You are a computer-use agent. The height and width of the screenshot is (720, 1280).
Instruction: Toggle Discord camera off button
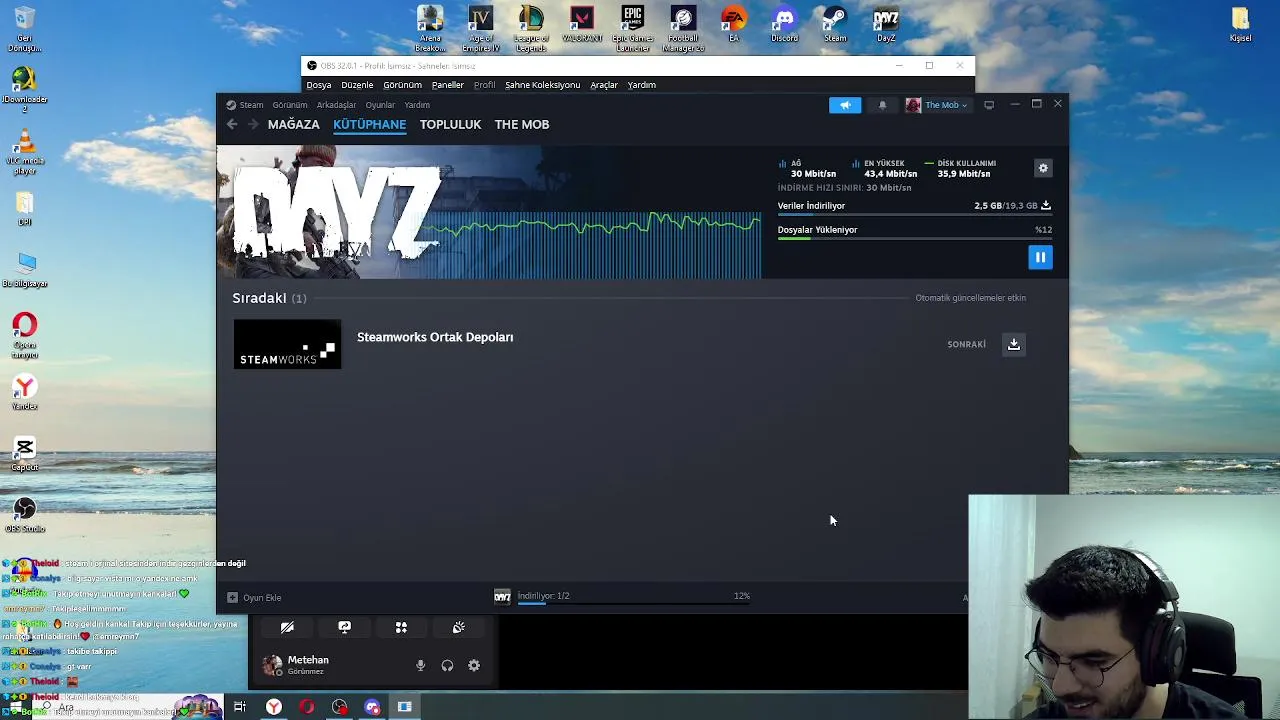coord(287,627)
